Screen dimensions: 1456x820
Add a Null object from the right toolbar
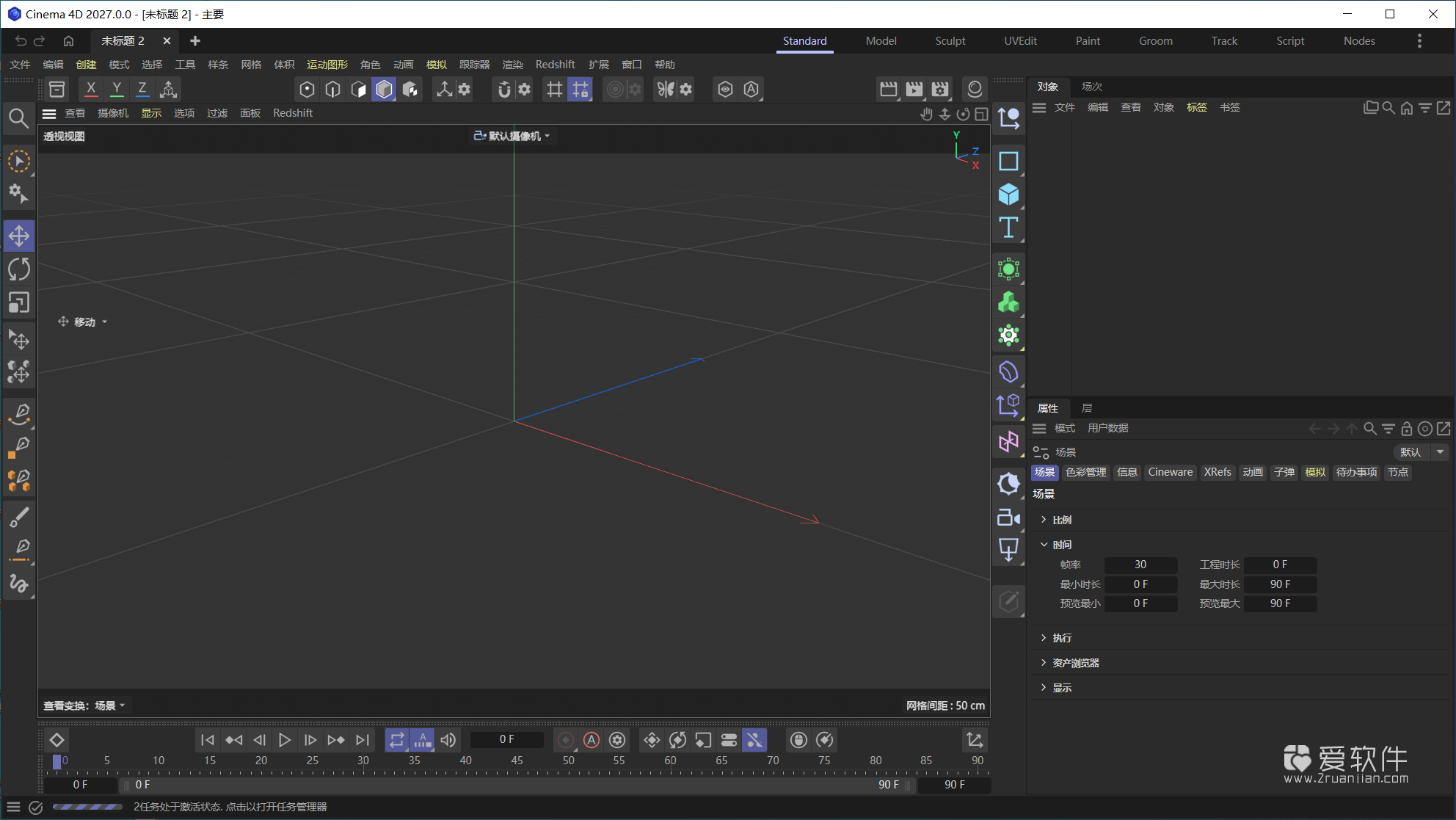[1008, 117]
